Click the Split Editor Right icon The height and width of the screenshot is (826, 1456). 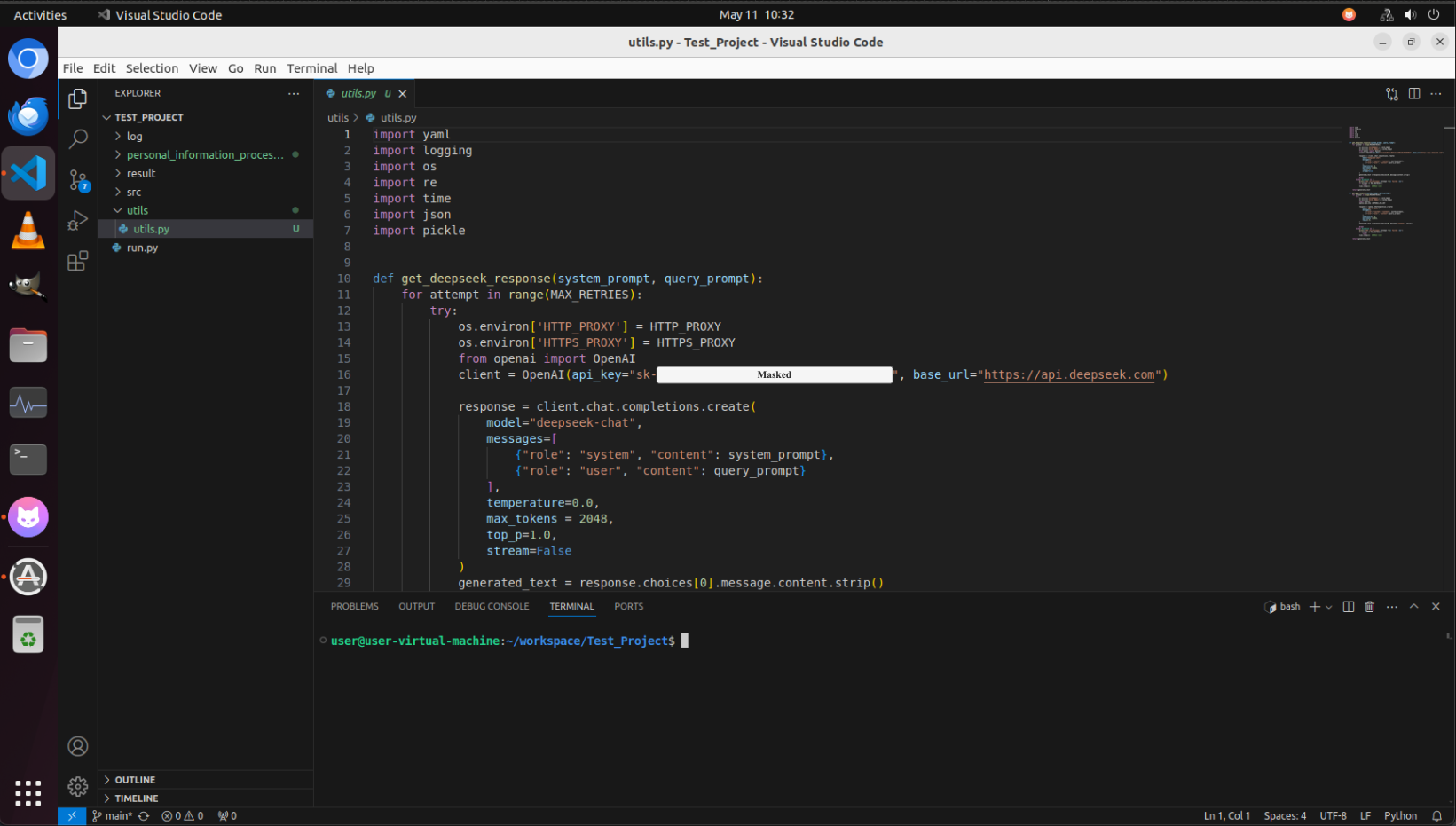(1414, 94)
